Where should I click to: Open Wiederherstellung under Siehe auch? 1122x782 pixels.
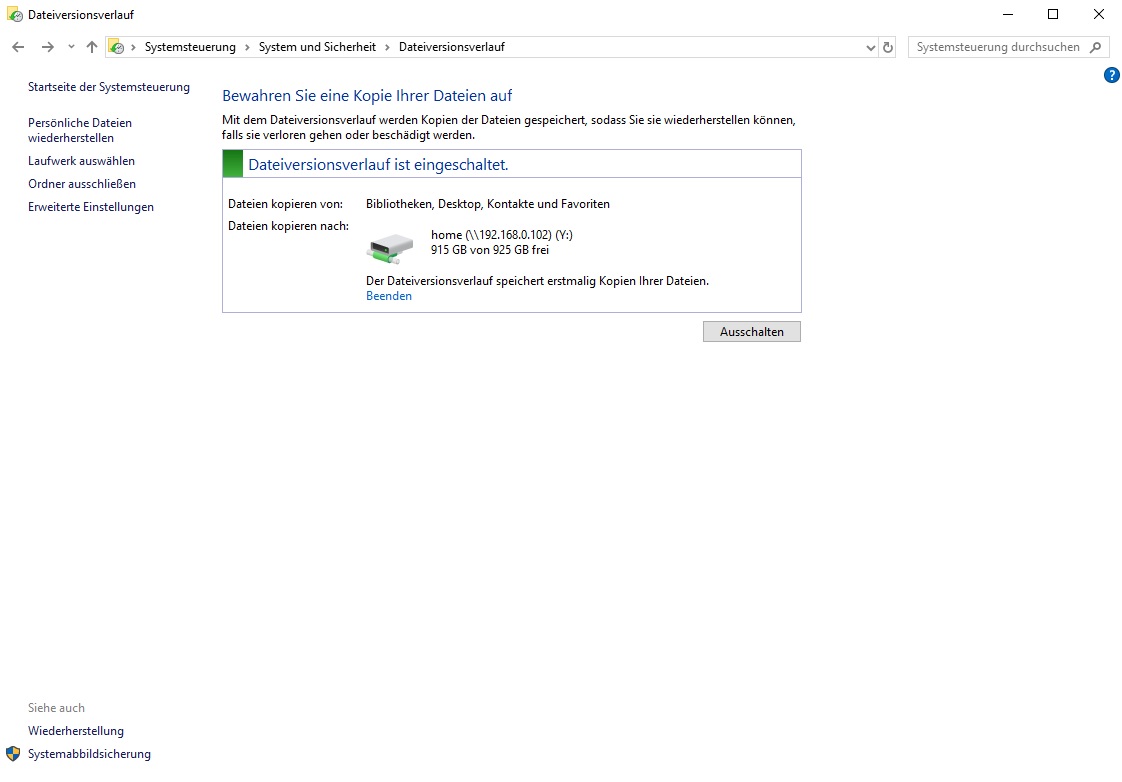click(x=76, y=731)
